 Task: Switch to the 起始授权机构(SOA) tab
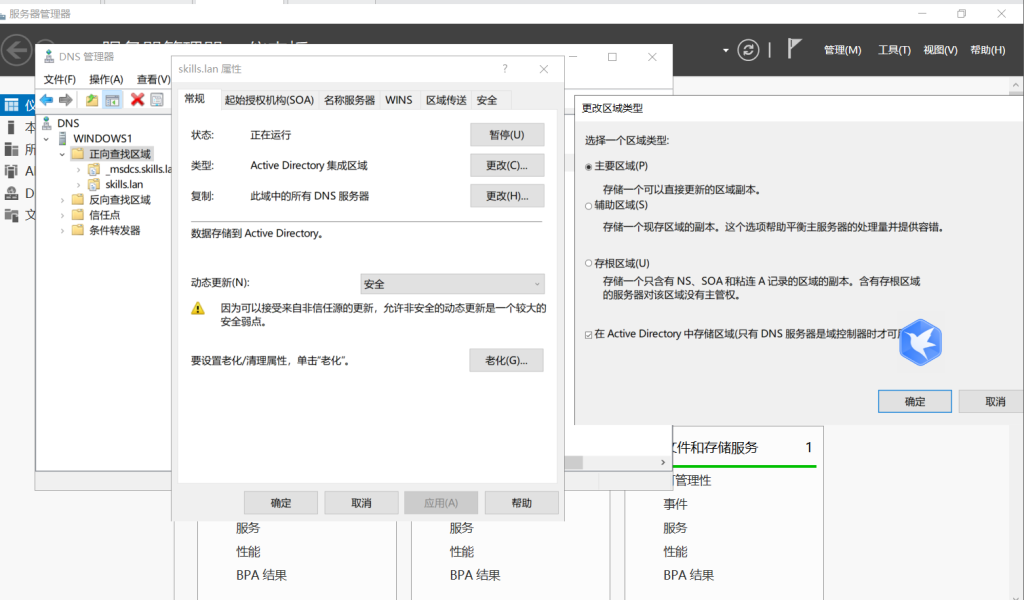269,100
